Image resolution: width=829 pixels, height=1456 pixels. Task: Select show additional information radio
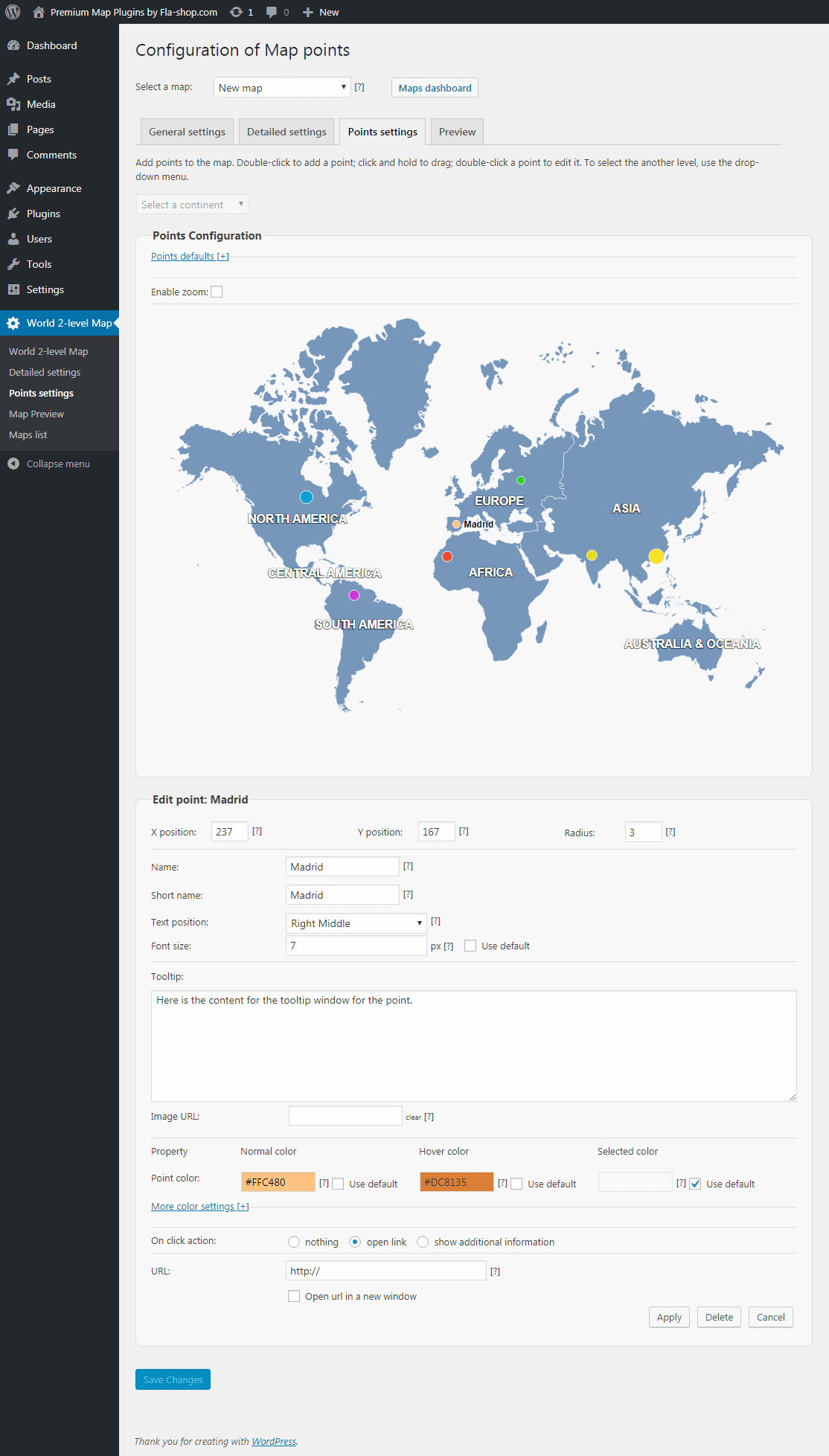coord(423,1242)
